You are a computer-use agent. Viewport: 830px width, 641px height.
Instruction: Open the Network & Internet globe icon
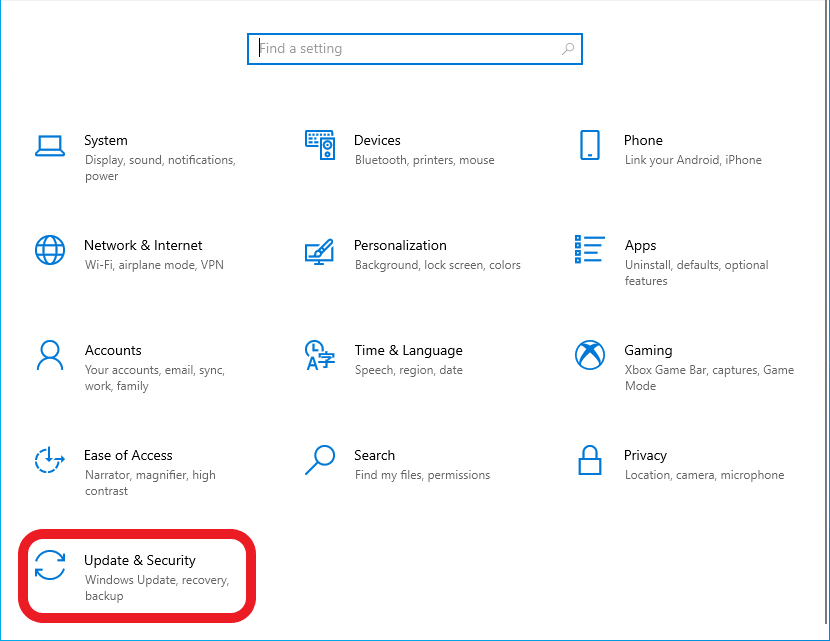point(50,250)
